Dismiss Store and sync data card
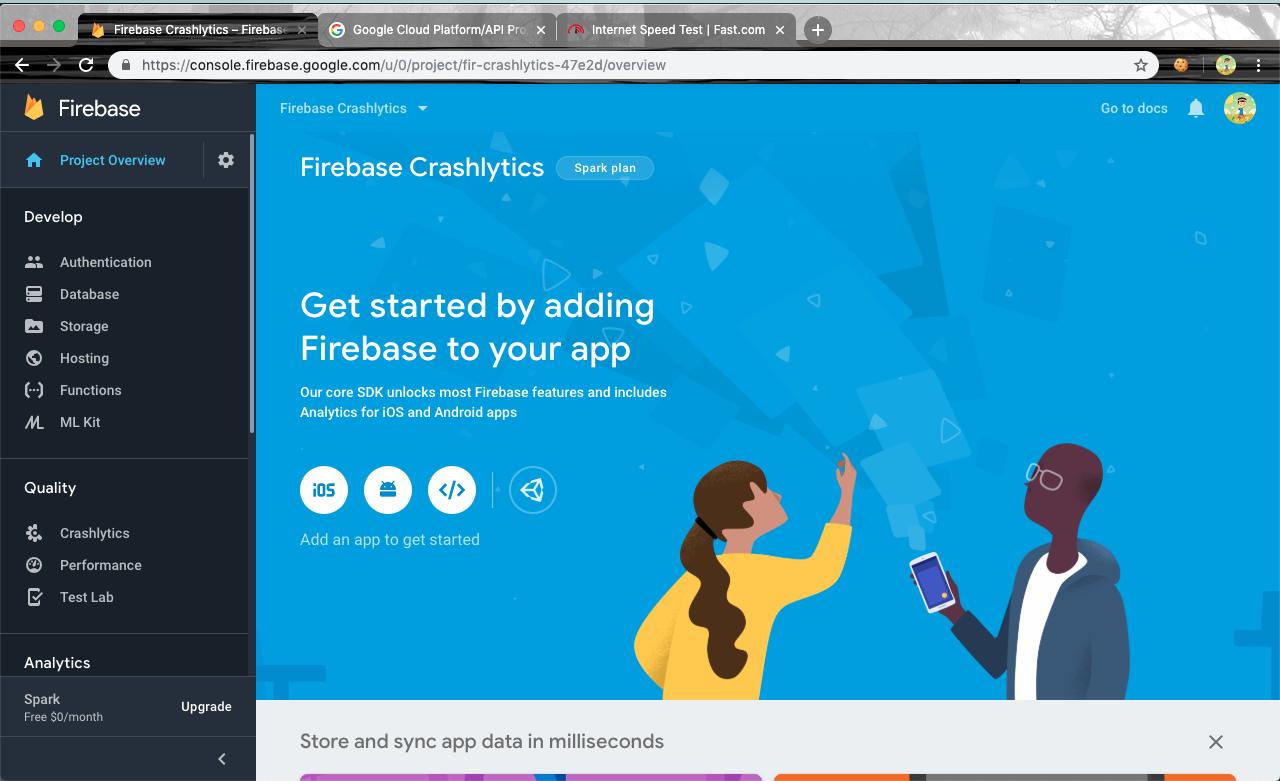The image size is (1280, 781). [1216, 742]
